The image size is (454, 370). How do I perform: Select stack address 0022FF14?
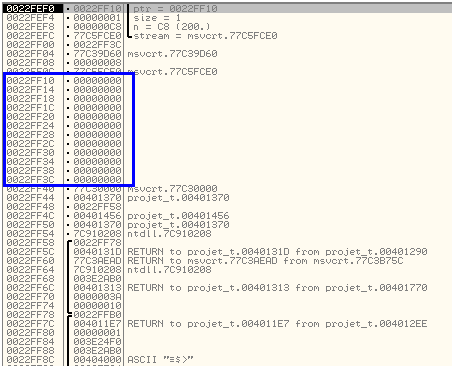pos(30,89)
